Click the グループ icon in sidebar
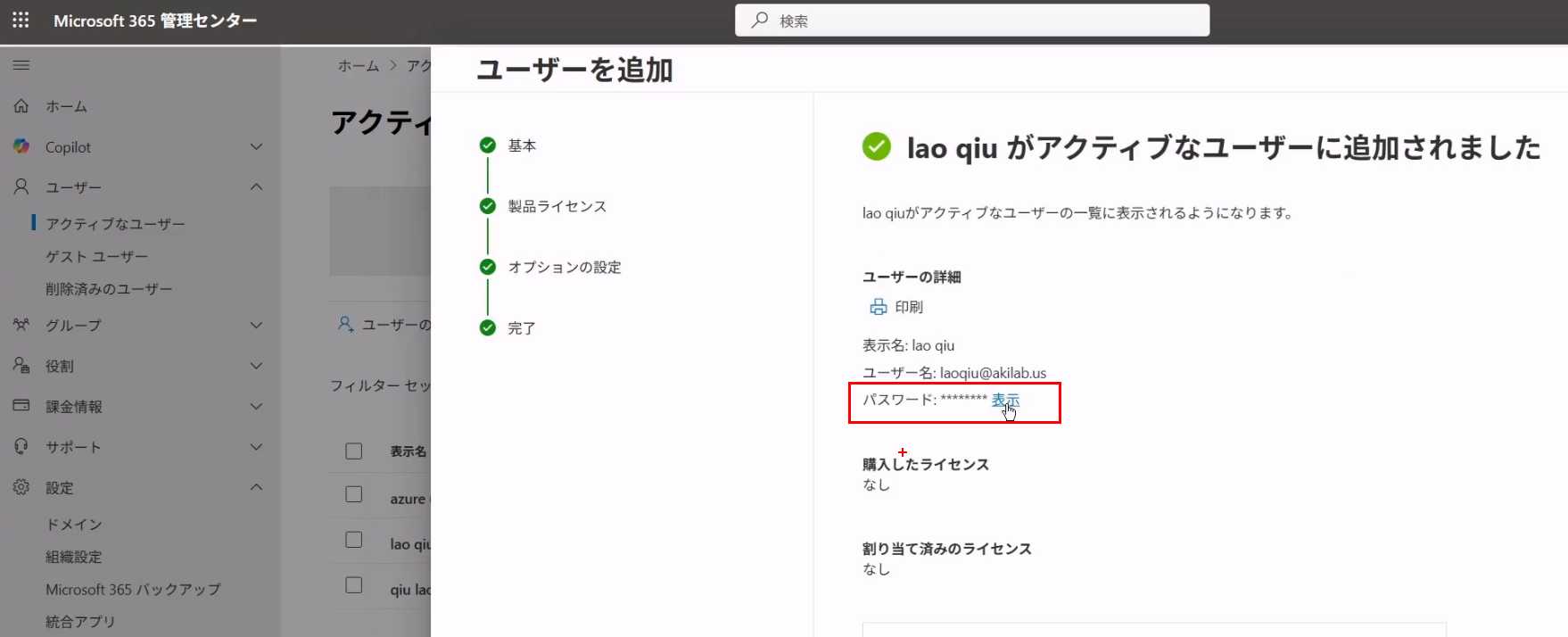 tap(21, 325)
